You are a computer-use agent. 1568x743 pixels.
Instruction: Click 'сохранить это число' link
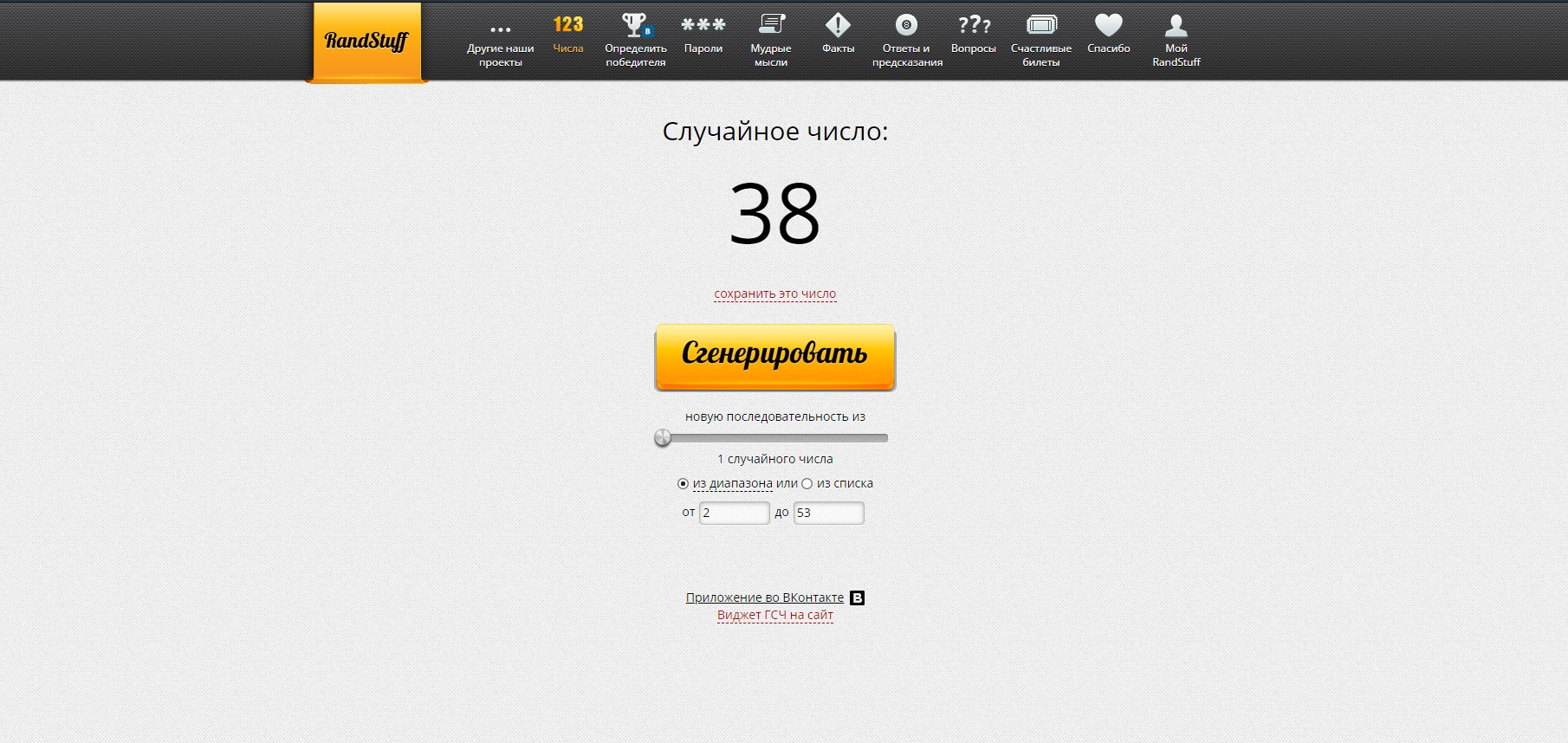[775, 294]
